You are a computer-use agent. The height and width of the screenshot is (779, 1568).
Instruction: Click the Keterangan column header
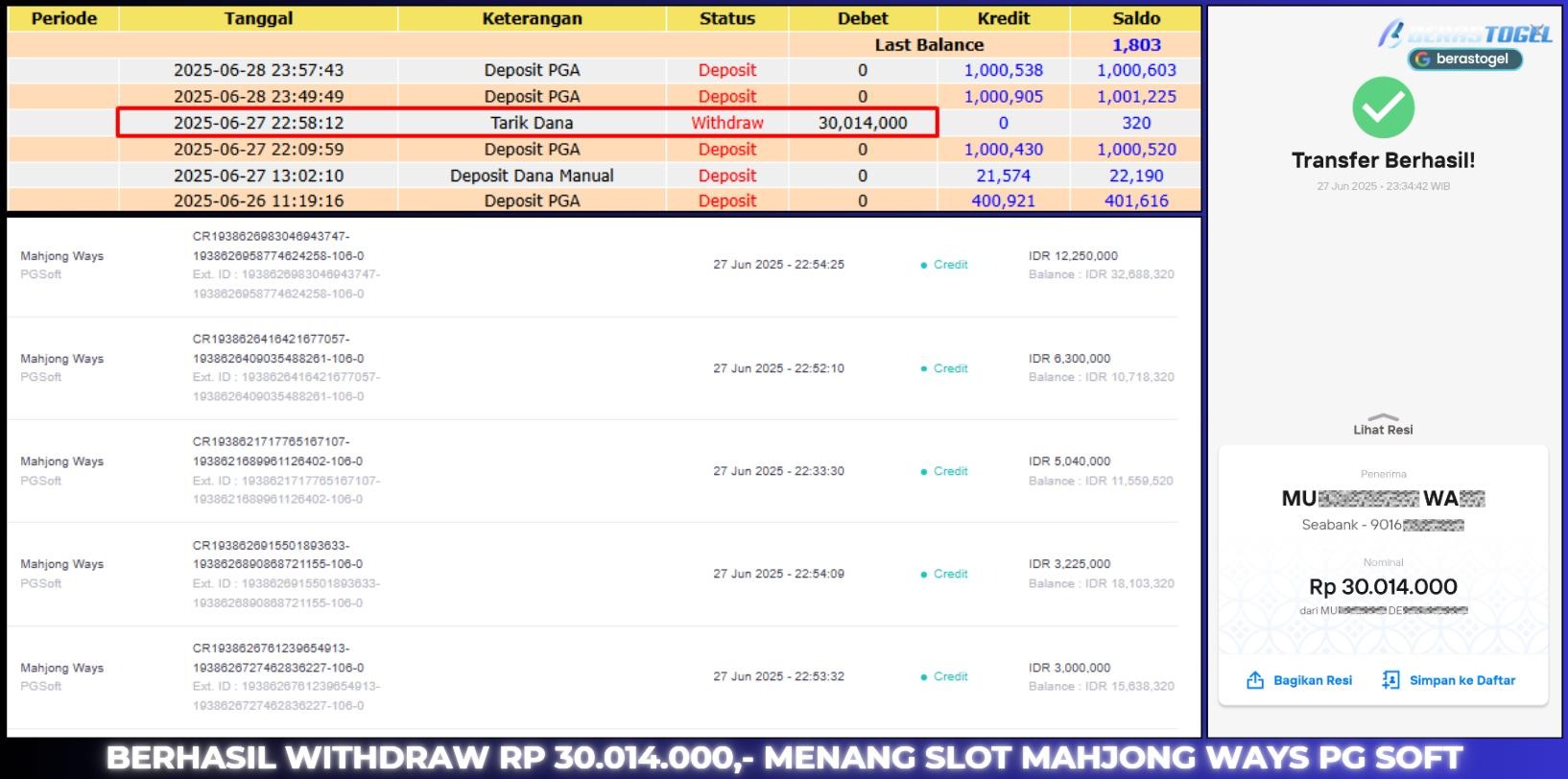click(x=532, y=18)
